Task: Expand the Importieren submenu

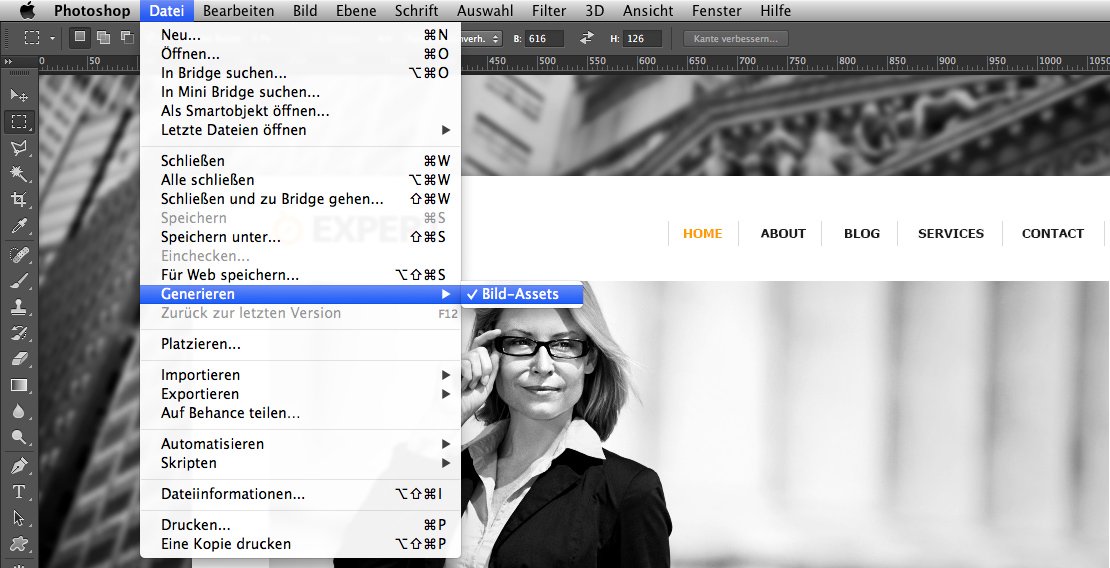Action: [x=300, y=375]
